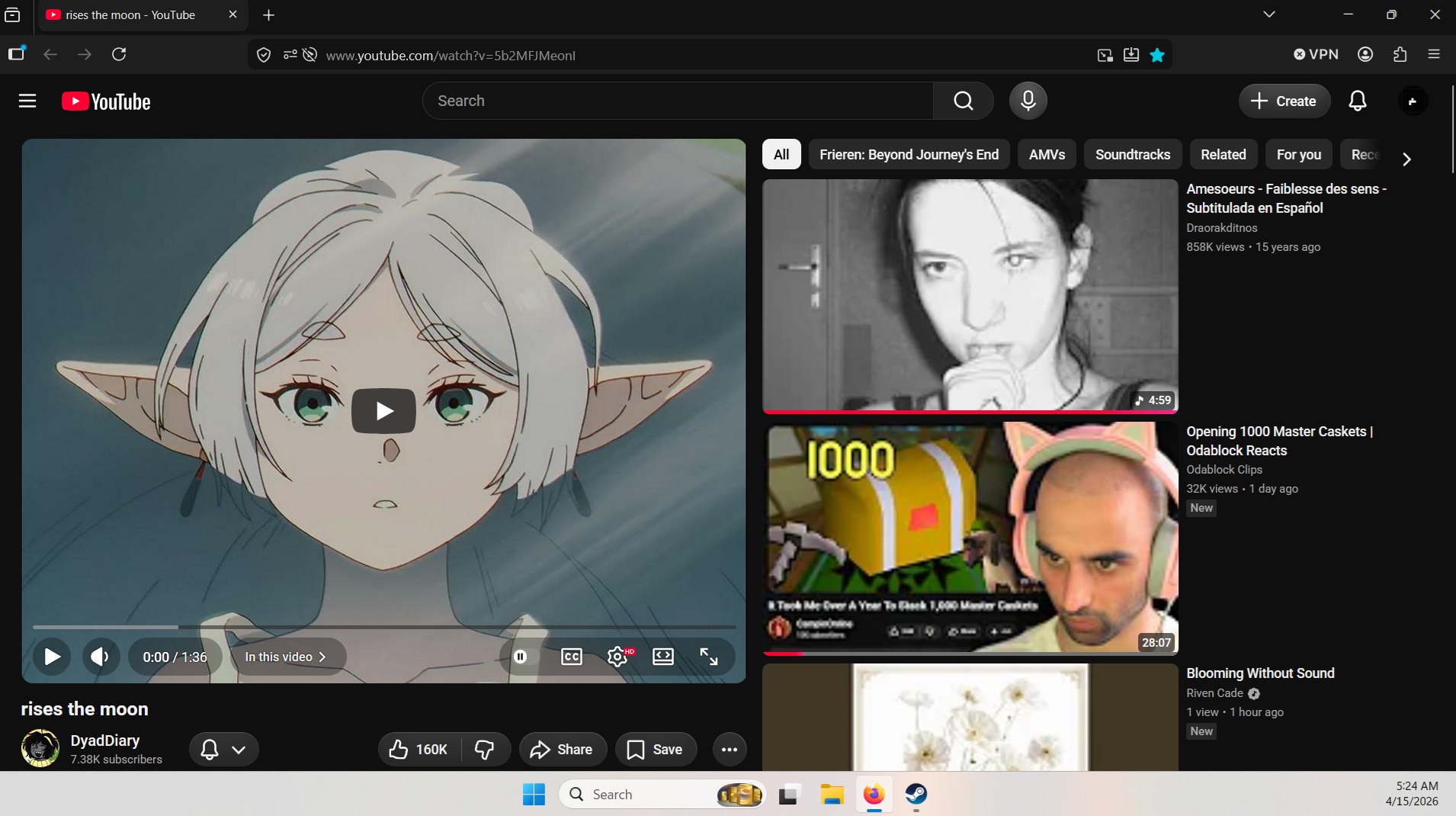Viewport: 1456px width, 816px height.
Task: Start voice search with microphone
Action: (x=1028, y=101)
